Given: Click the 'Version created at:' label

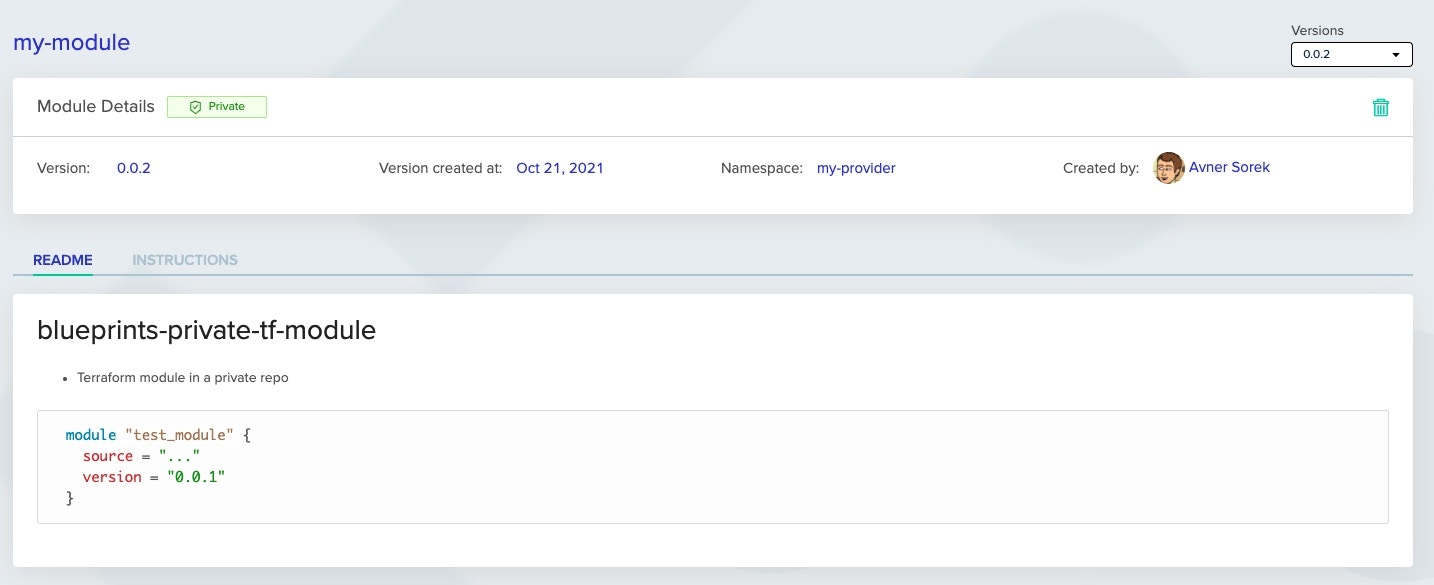Looking at the screenshot, I should point(441,168).
